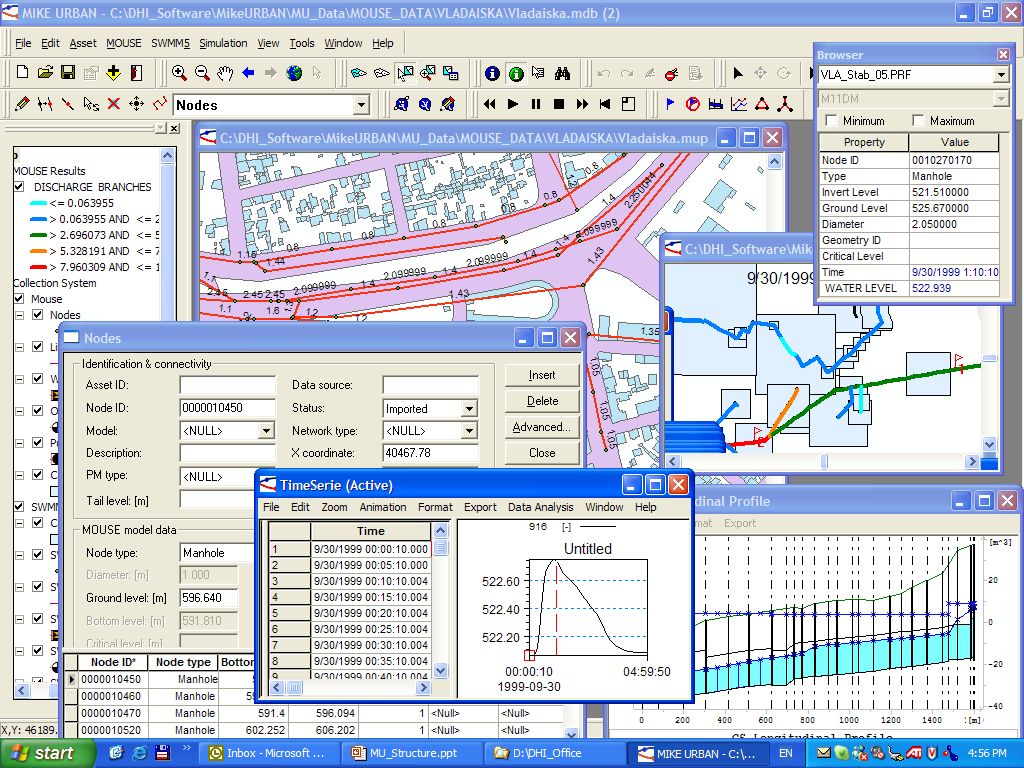The width and height of the screenshot is (1024, 768).
Task: Open a project using the folder icon
Action: tap(45, 72)
